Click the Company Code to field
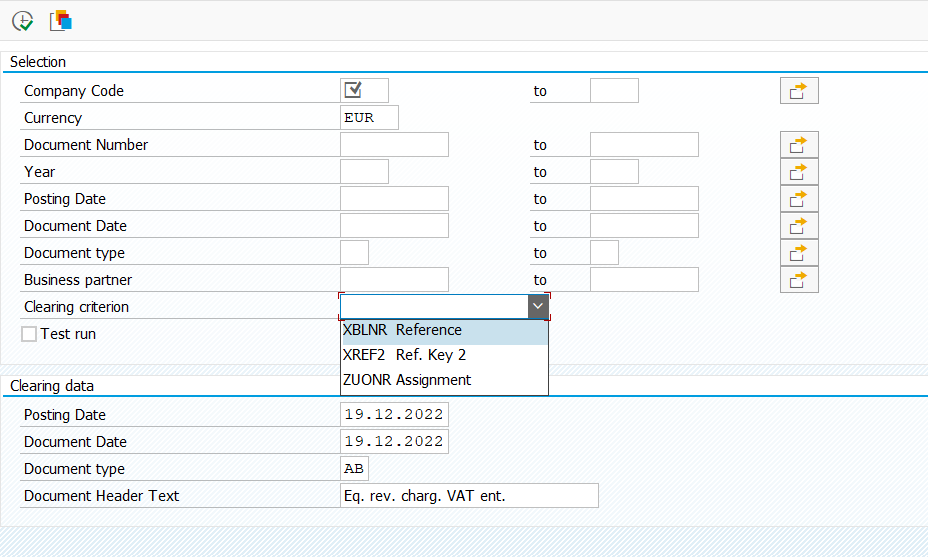 click(614, 91)
